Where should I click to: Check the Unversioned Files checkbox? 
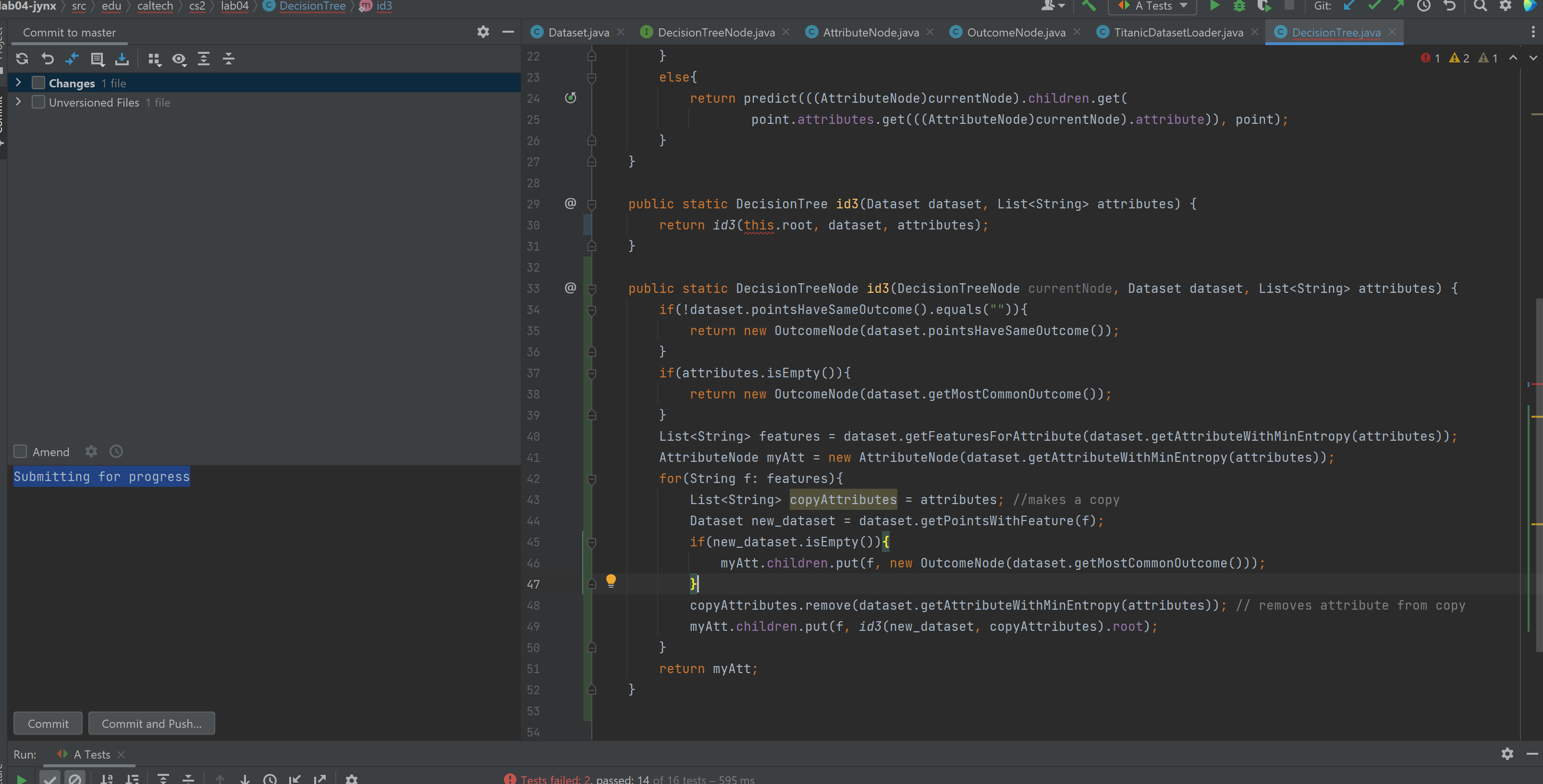click(x=38, y=102)
